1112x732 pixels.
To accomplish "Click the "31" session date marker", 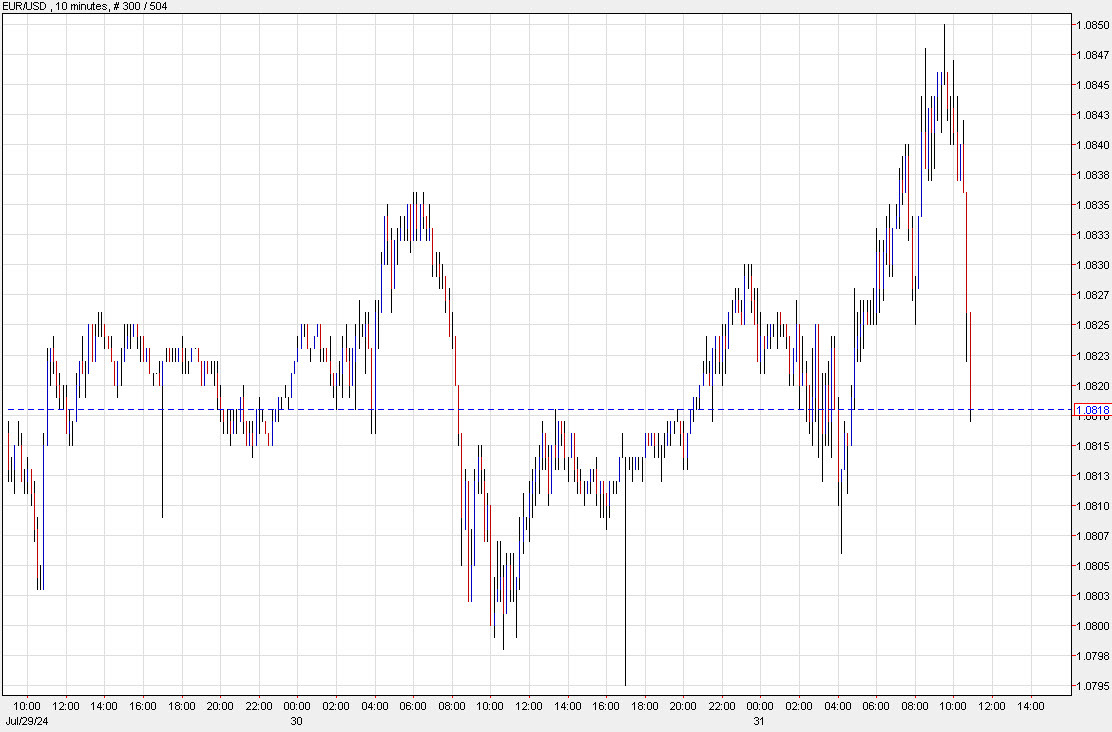I will 758,719.
